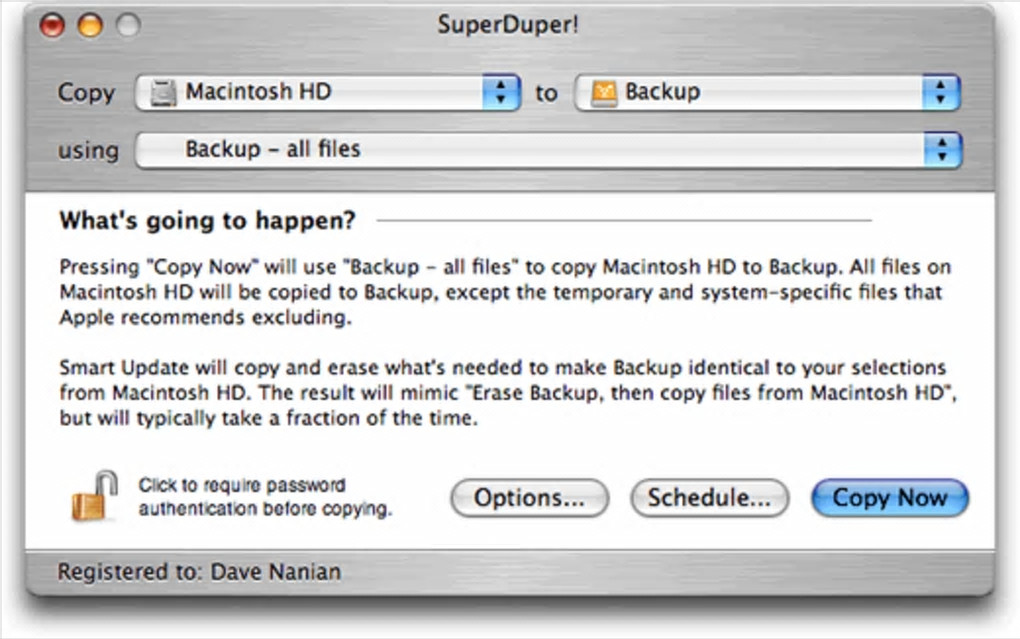
Task: Minimize window with the yellow button
Action: click(90, 25)
